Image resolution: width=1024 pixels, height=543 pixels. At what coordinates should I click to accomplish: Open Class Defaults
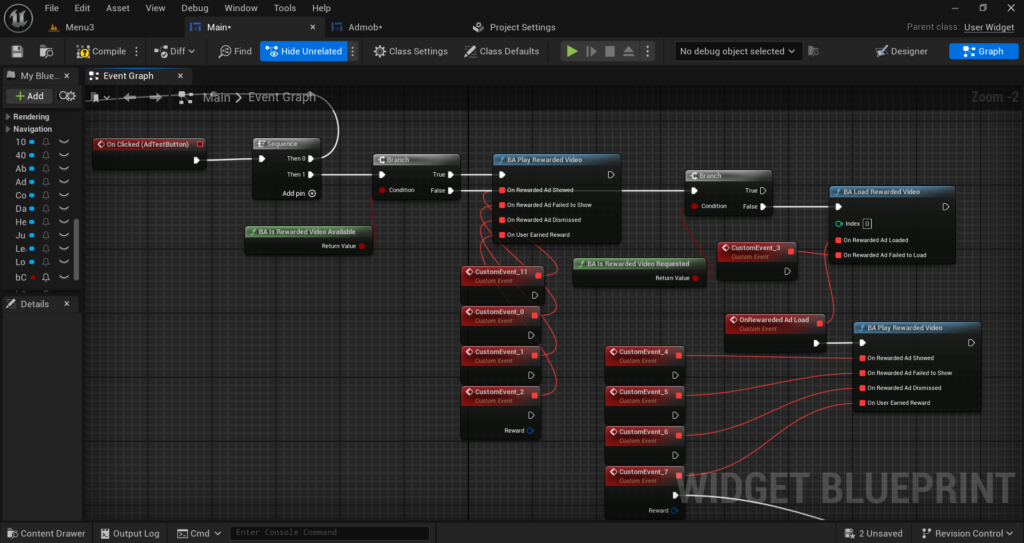(502, 51)
